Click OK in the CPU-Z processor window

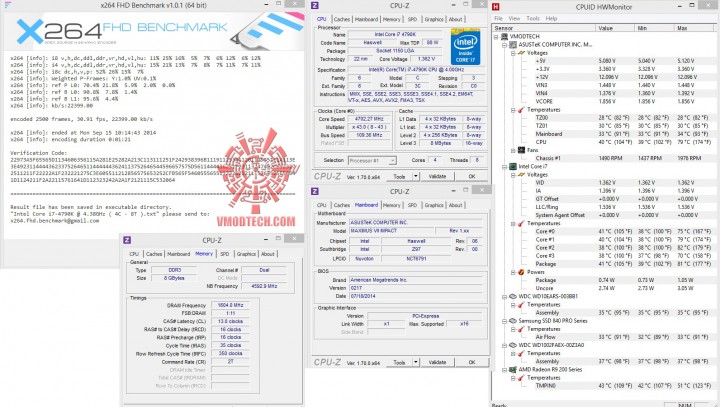pyautogui.click(x=472, y=176)
